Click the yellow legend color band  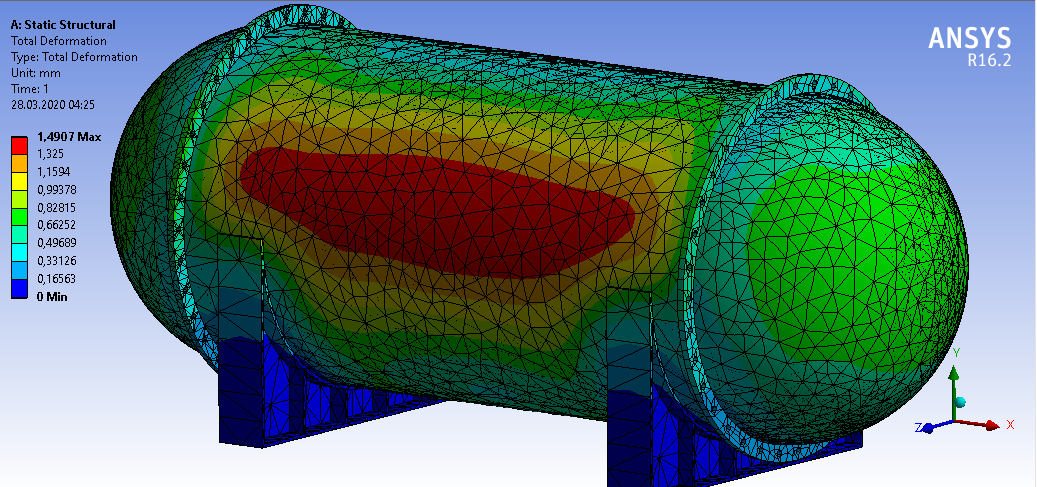tap(19, 181)
